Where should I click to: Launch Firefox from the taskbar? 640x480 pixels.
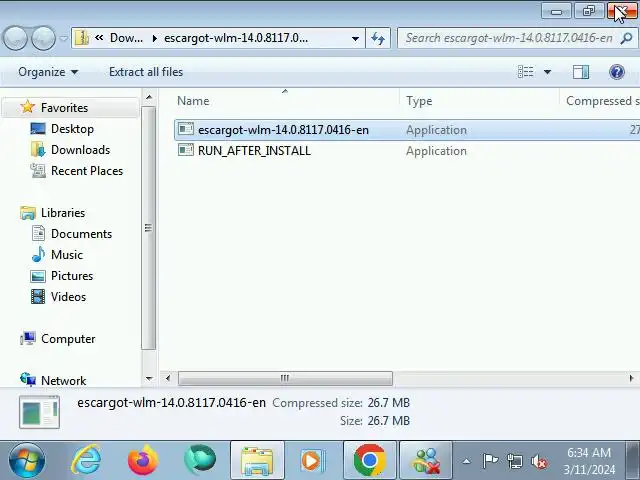tap(143, 460)
